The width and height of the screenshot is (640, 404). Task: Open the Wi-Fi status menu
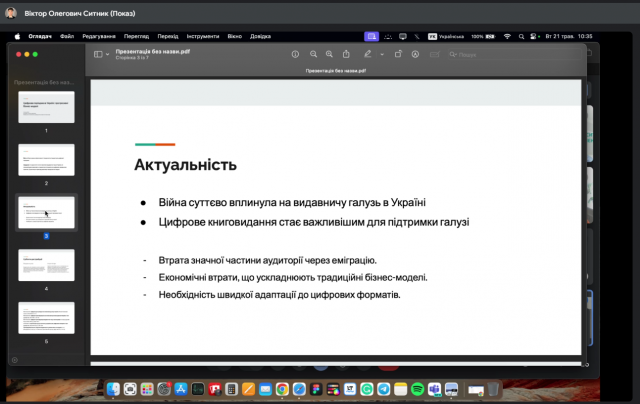[507, 36]
